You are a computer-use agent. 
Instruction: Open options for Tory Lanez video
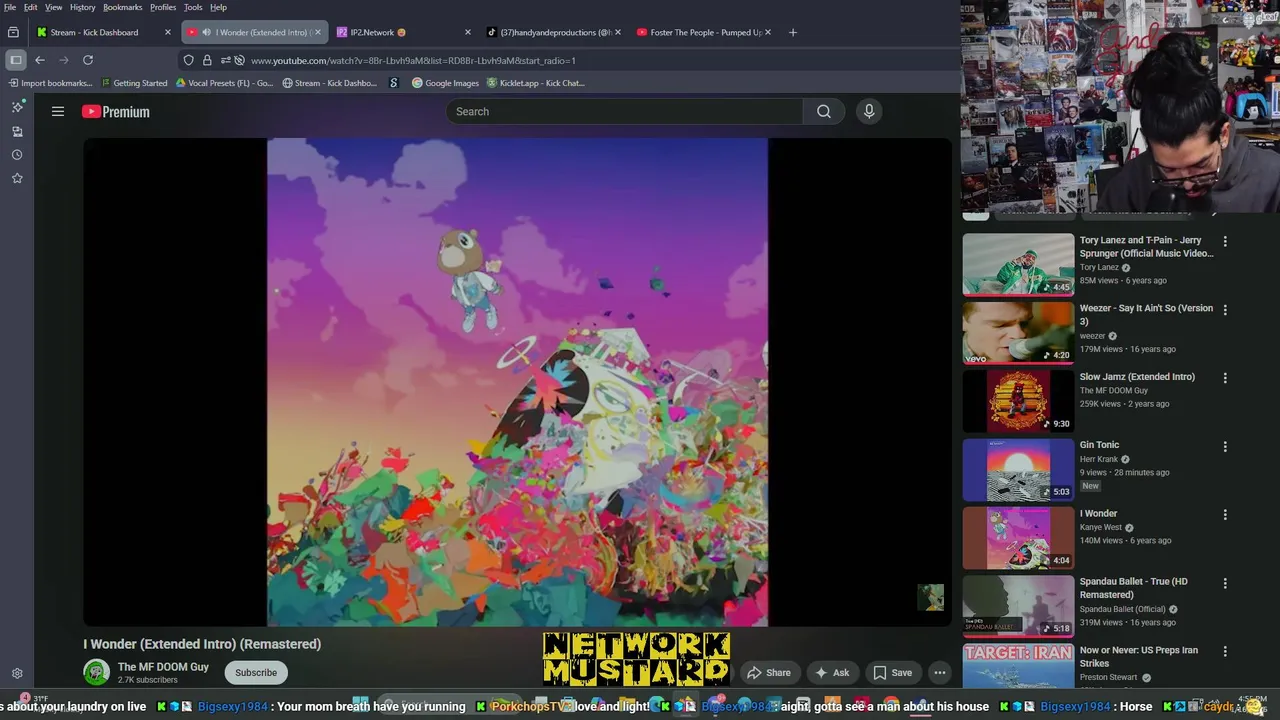point(1225,241)
